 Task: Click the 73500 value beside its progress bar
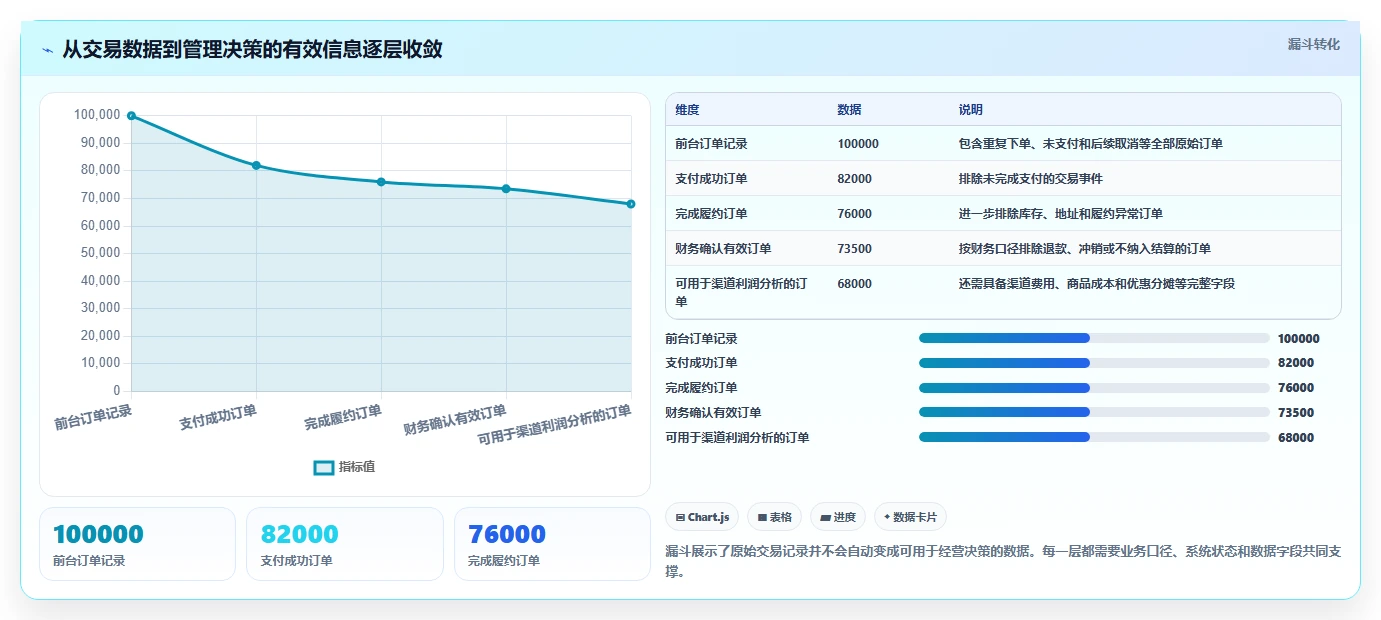tap(1296, 413)
